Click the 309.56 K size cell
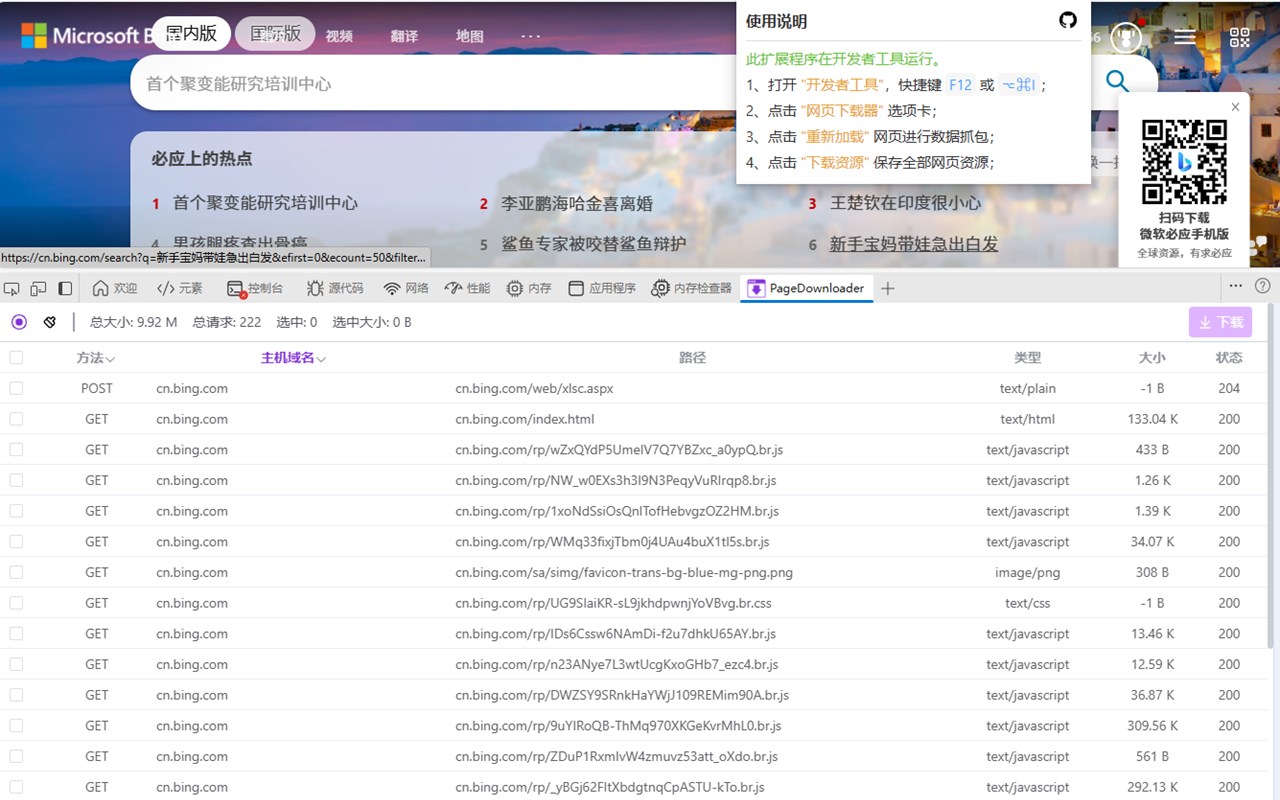 tap(1152, 726)
